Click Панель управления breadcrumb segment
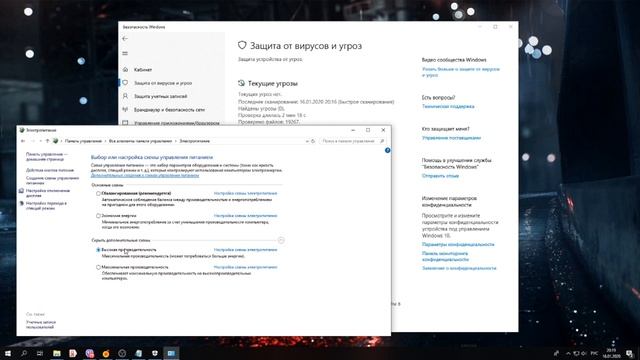Image resolution: width=640 pixels, height=360 pixels. (83, 141)
